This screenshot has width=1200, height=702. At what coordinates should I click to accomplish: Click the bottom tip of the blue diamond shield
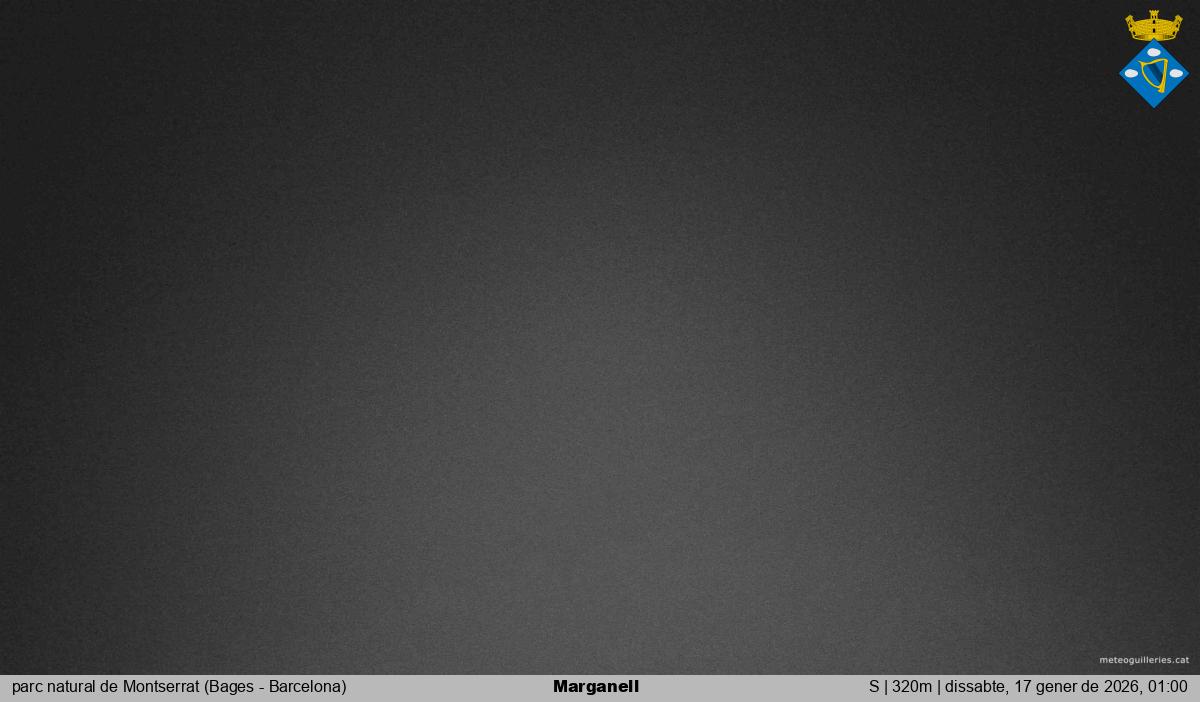tap(1154, 104)
